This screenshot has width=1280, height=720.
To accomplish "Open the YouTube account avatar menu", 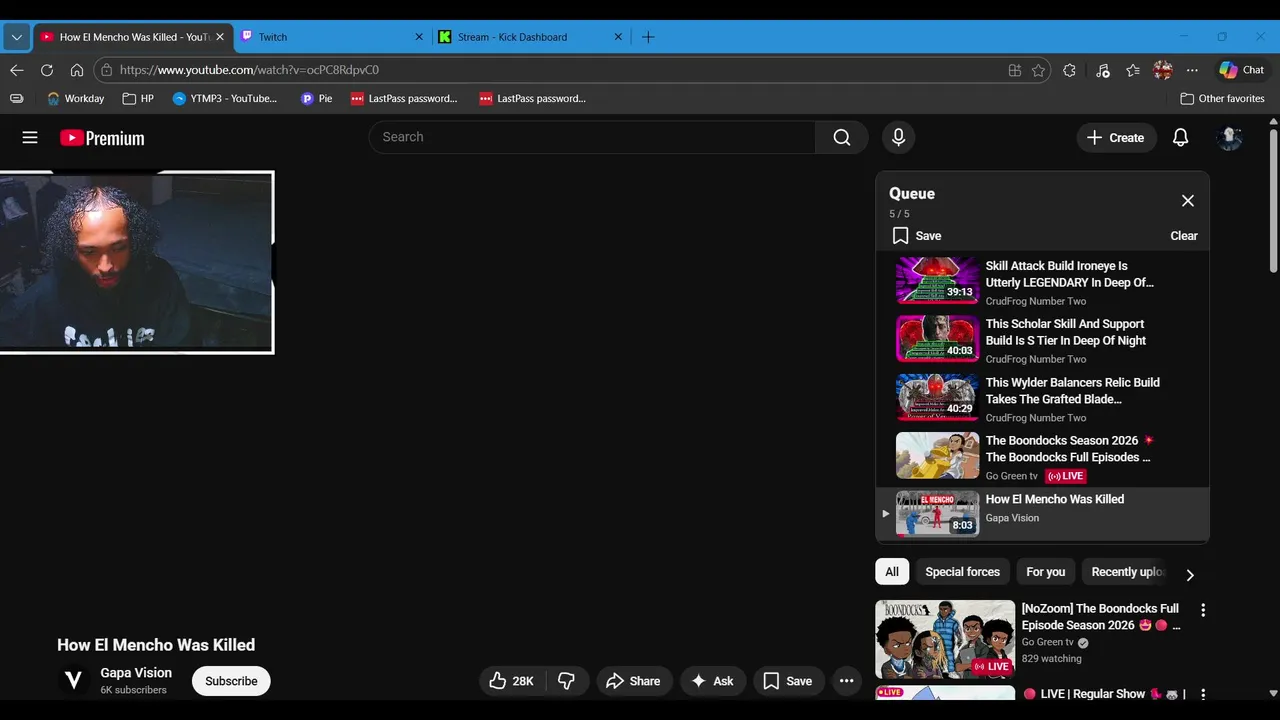I will pyautogui.click(x=1229, y=138).
